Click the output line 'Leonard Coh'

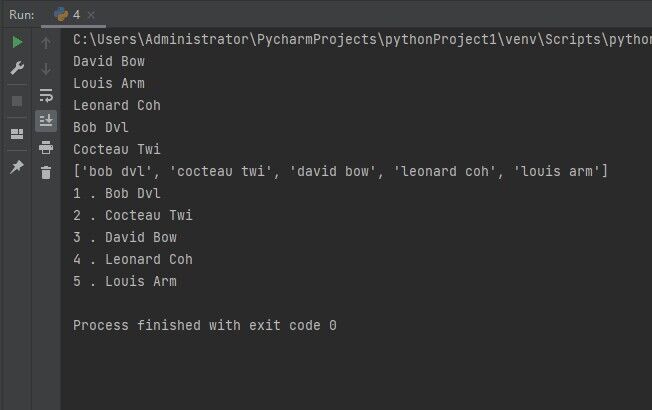pos(117,105)
